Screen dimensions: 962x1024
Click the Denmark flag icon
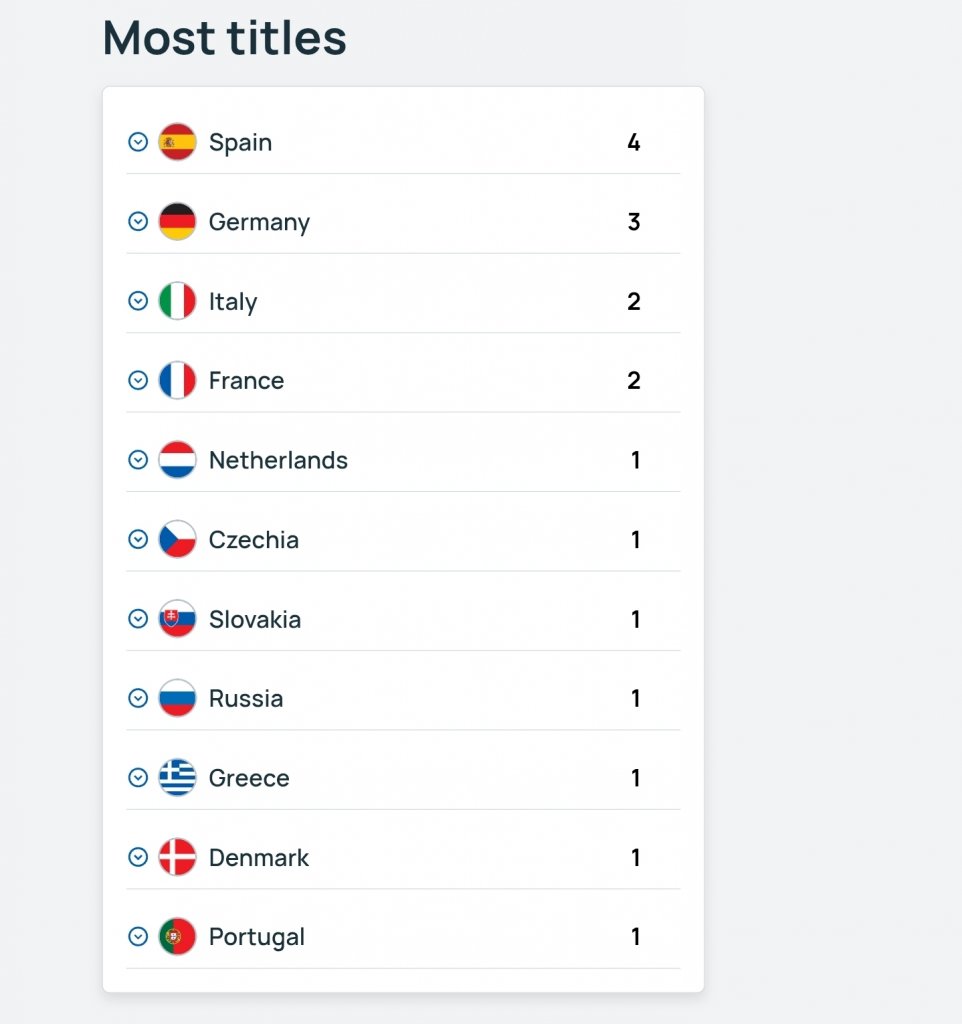pos(177,857)
